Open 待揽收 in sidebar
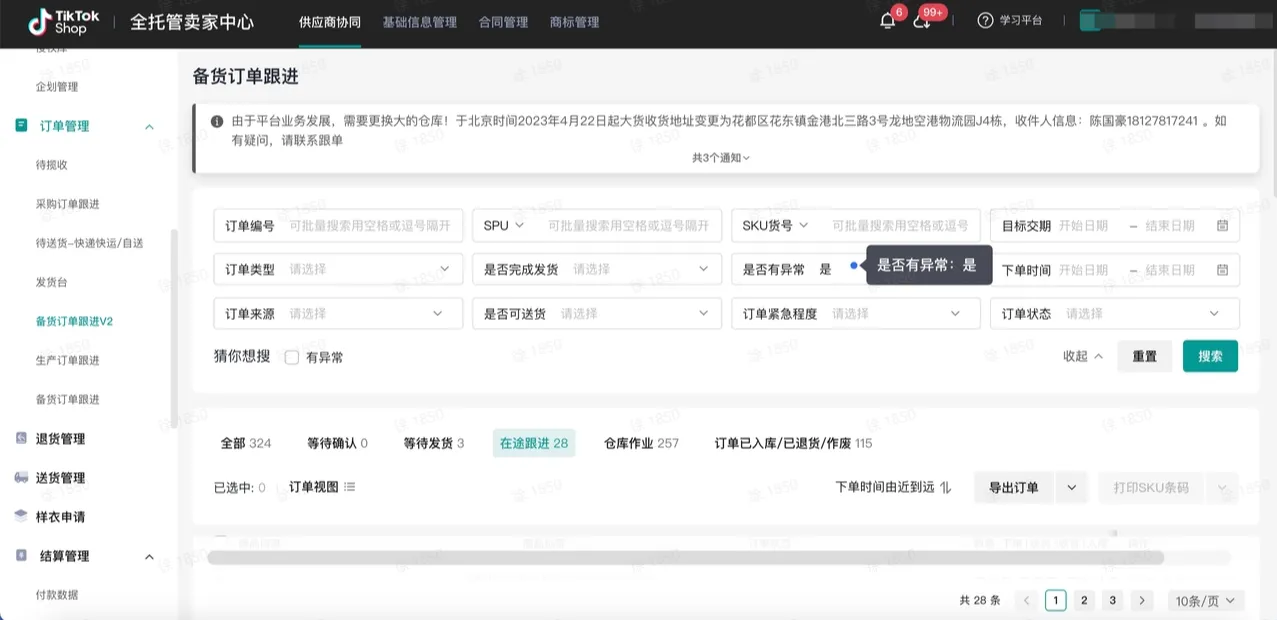Screen dimensions: 1277x620 (x=52, y=165)
